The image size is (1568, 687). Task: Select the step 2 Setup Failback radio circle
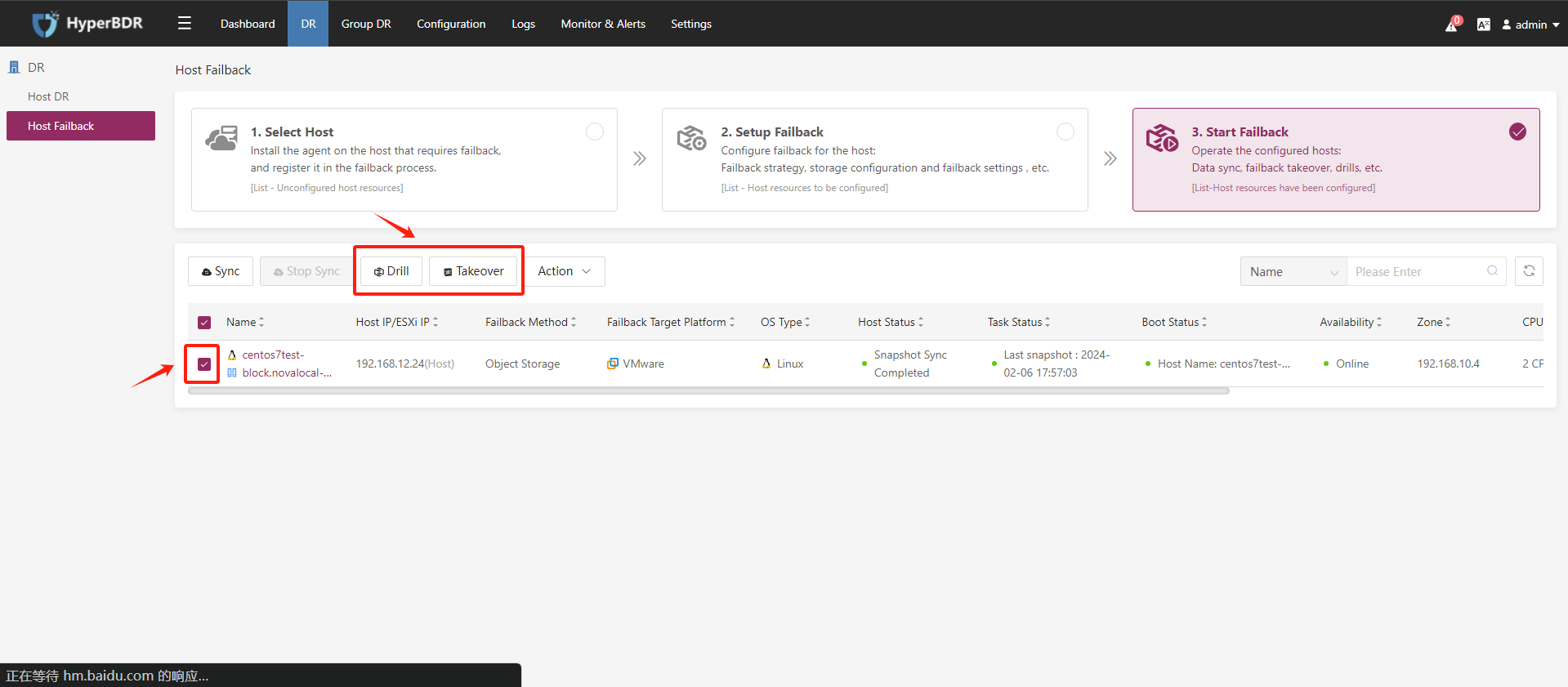click(1065, 132)
